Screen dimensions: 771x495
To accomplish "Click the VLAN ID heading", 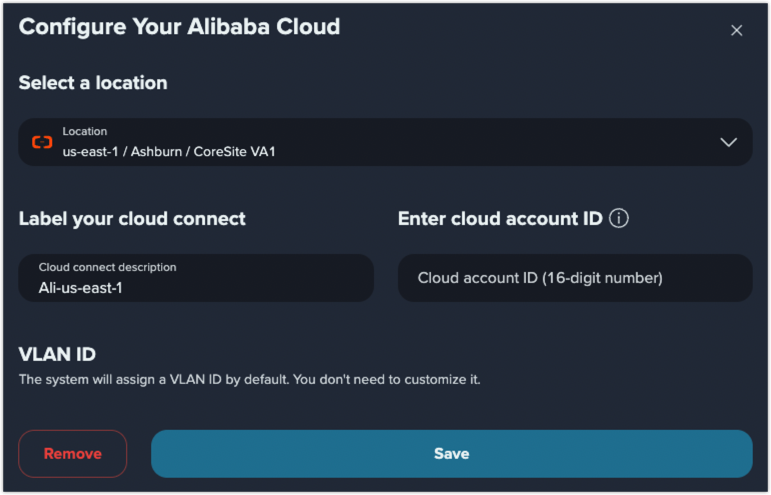I will pos(57,354).
